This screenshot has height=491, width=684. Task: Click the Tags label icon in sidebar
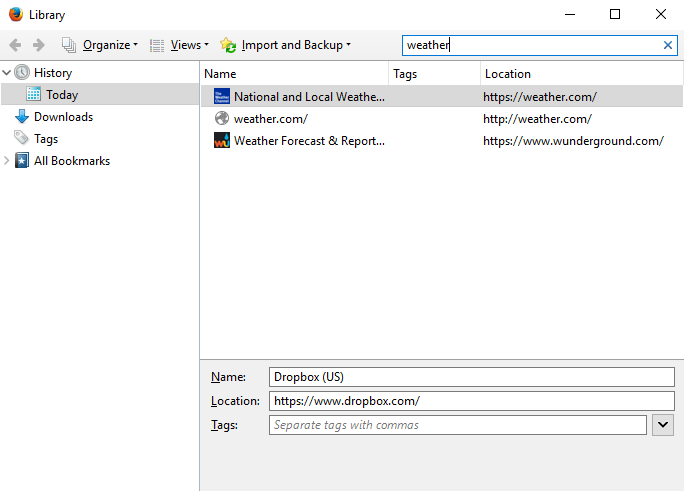(x=21, y=138)
